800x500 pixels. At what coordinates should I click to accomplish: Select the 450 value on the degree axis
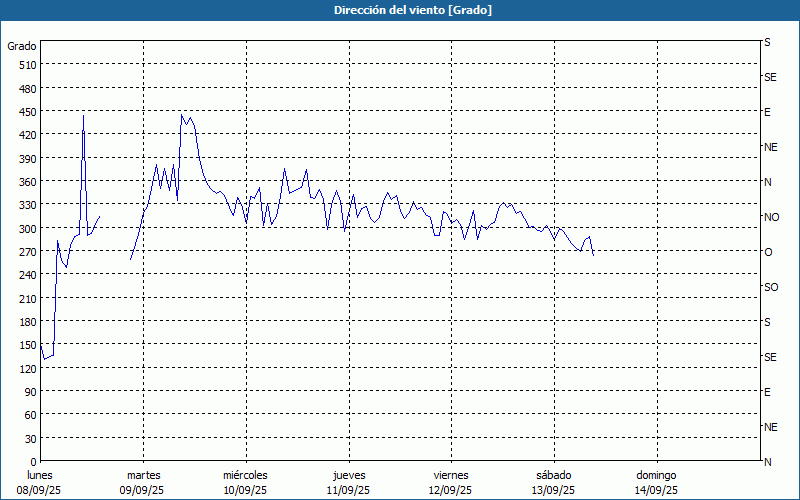[x=29, y=112]
